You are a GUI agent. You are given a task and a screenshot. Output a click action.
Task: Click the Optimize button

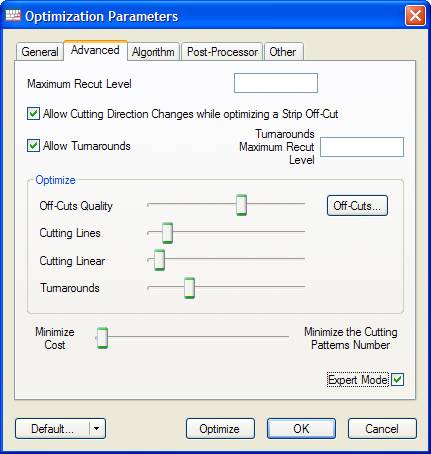coord(220,428)
